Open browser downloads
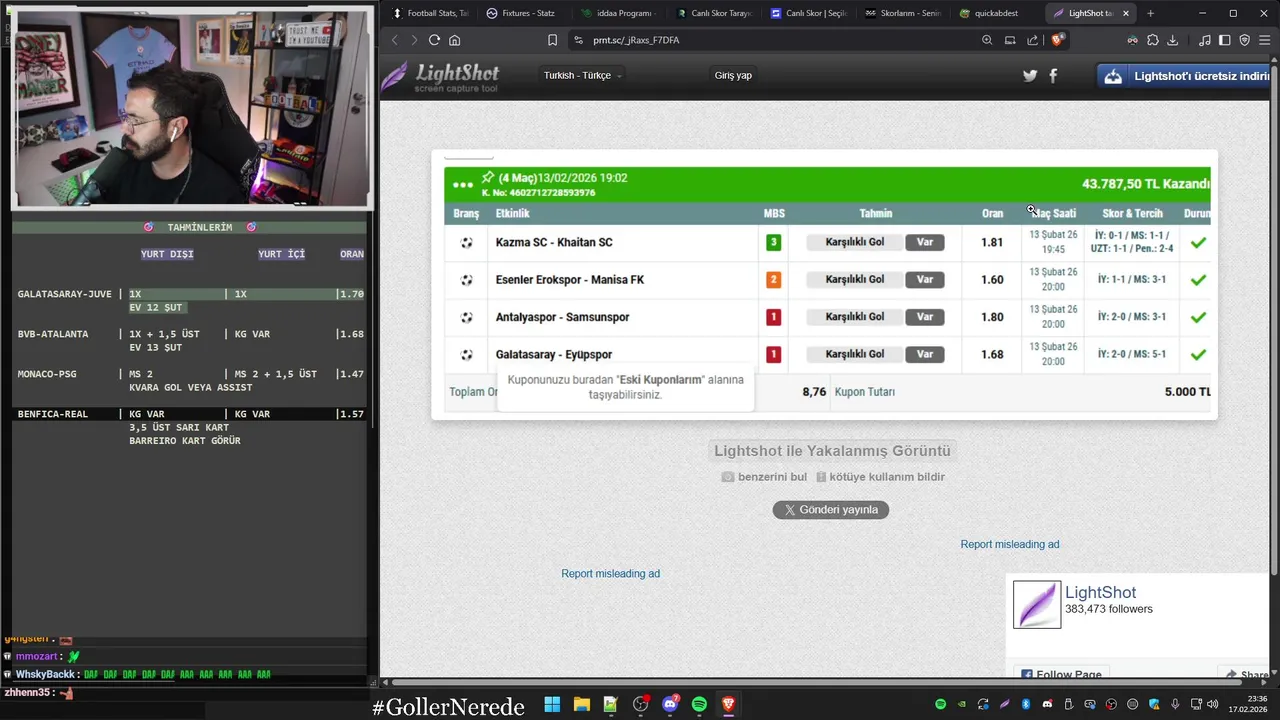The height and width of the screenshot is (720, 1280). click(1173, 40)
